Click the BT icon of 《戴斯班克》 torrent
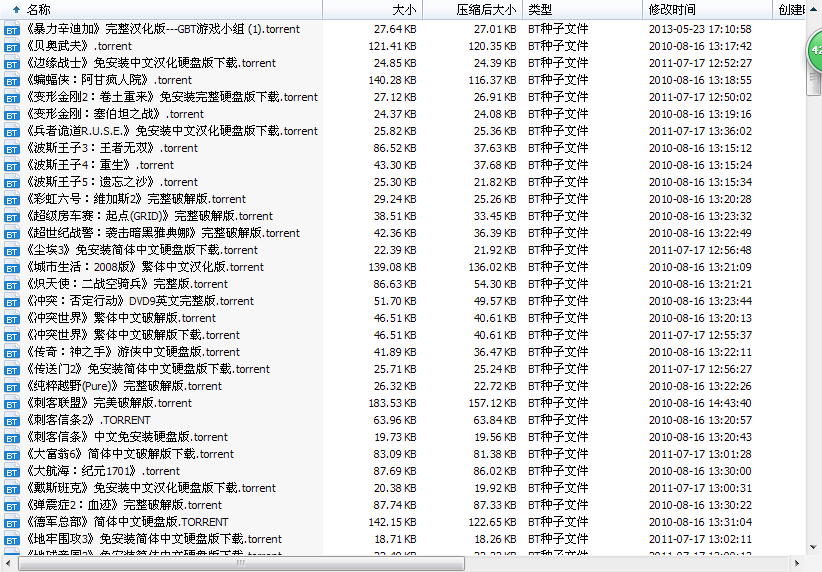The height and width of the screenshot is (572, 822). coord(12,488)
